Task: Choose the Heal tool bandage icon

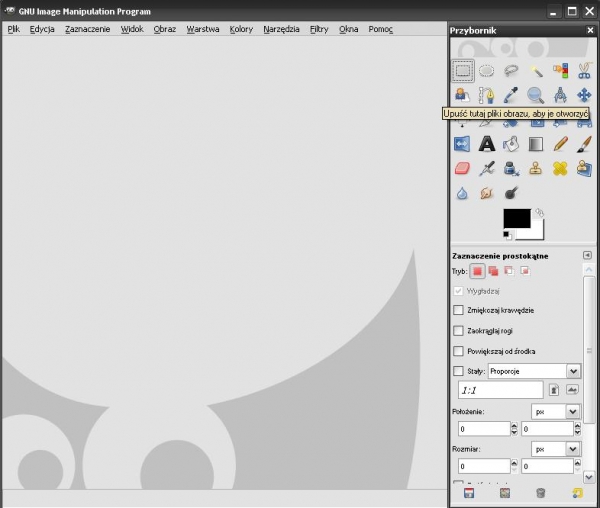Action: pos(561,169)
